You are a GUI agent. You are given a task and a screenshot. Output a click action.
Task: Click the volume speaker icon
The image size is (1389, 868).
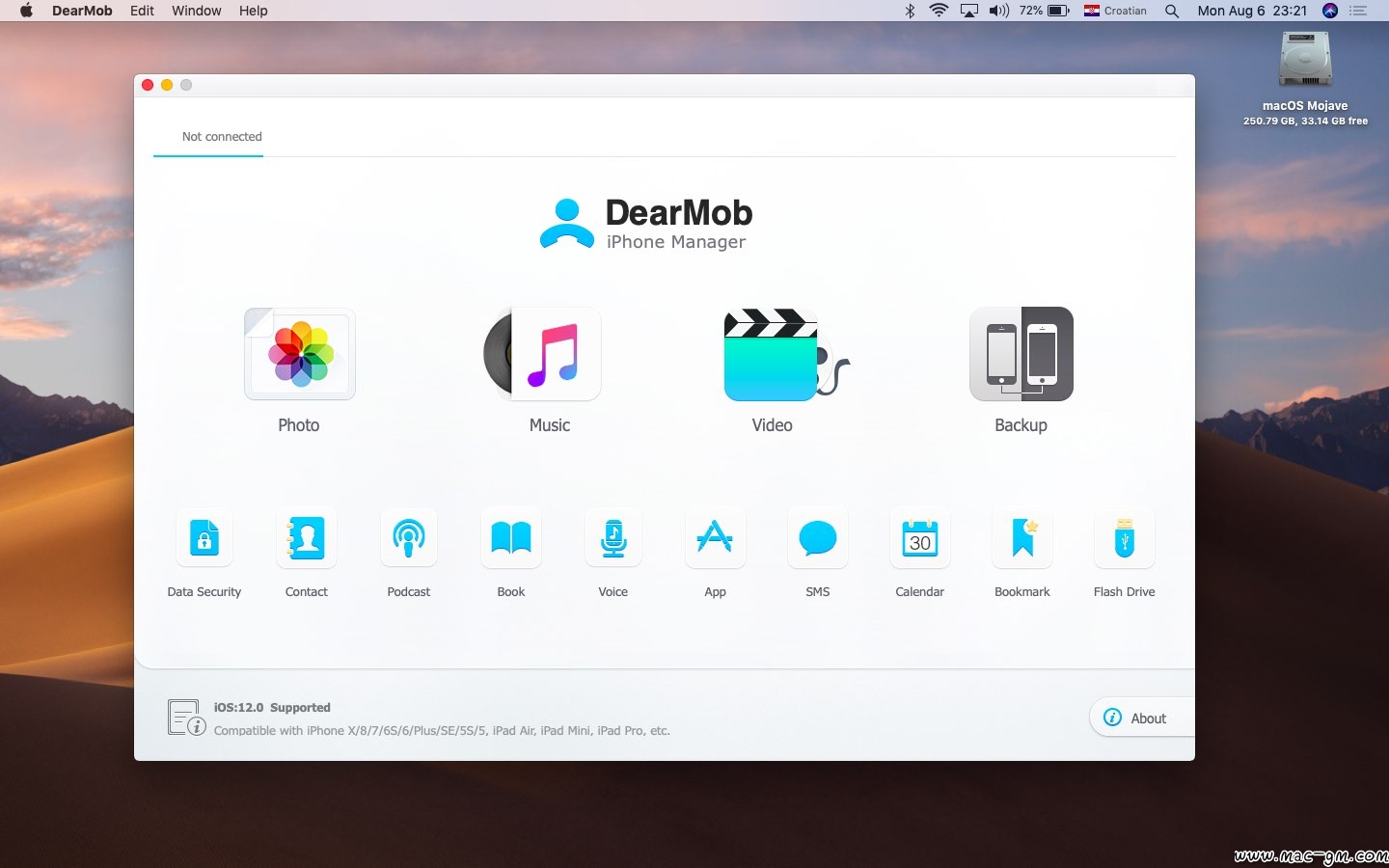(999, 11)
